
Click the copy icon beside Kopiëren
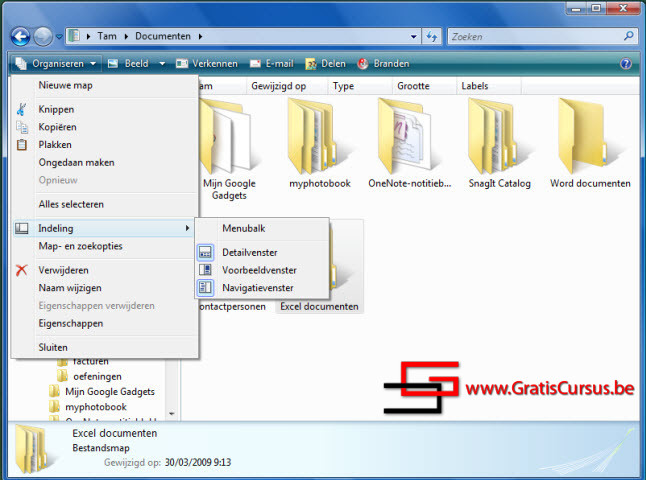(22, 127)
